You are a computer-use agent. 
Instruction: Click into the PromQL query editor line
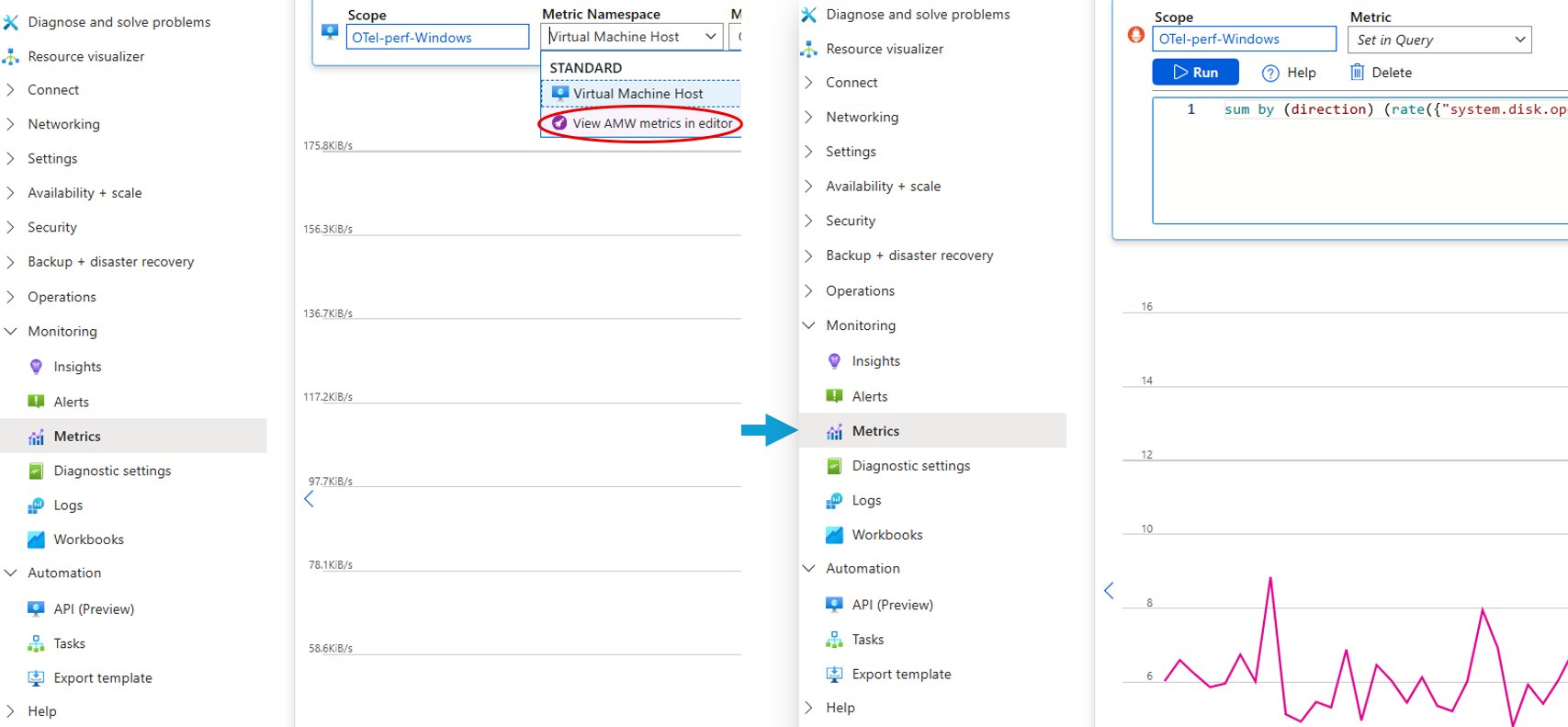point(1394,109)
